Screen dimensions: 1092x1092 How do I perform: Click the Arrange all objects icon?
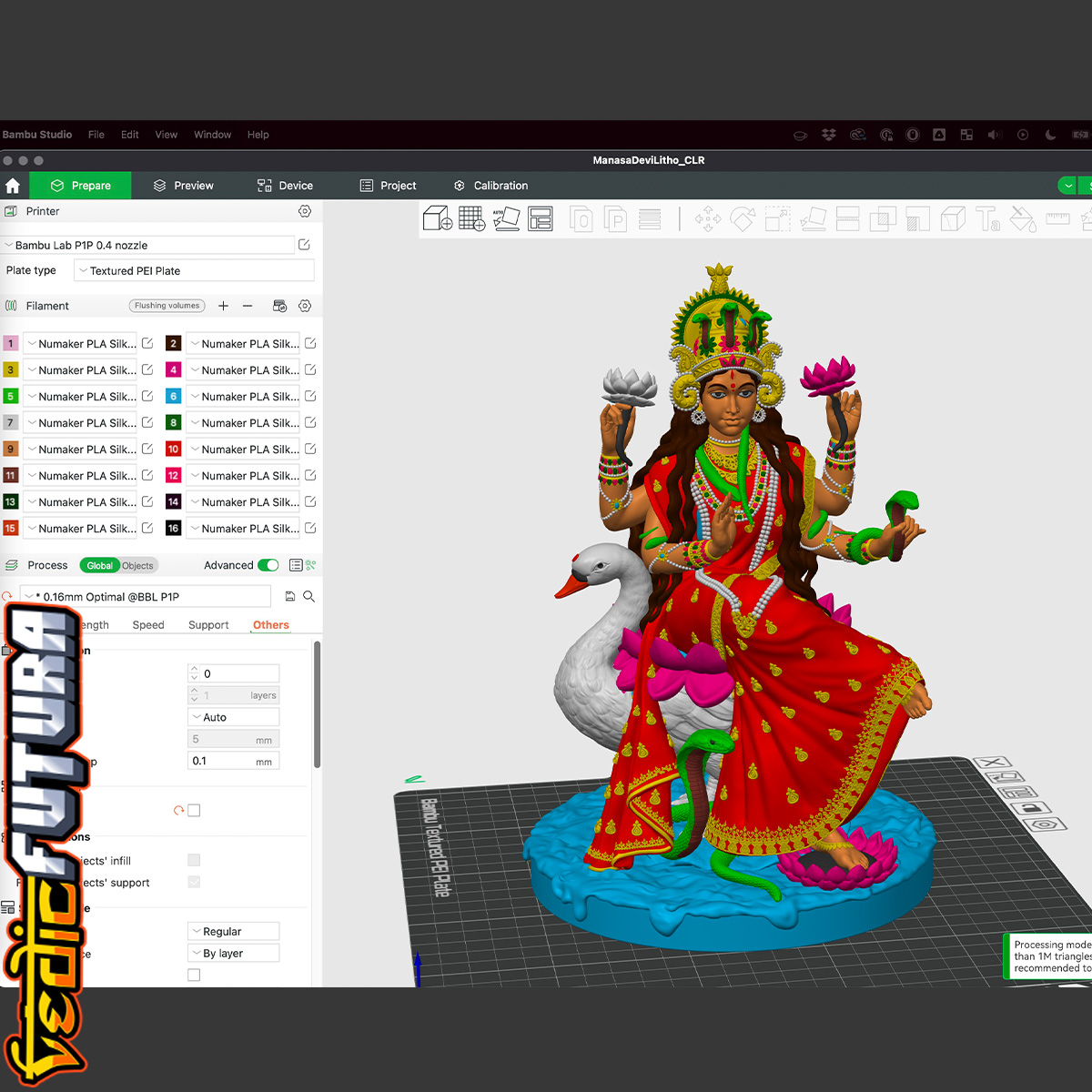point(541,218)
